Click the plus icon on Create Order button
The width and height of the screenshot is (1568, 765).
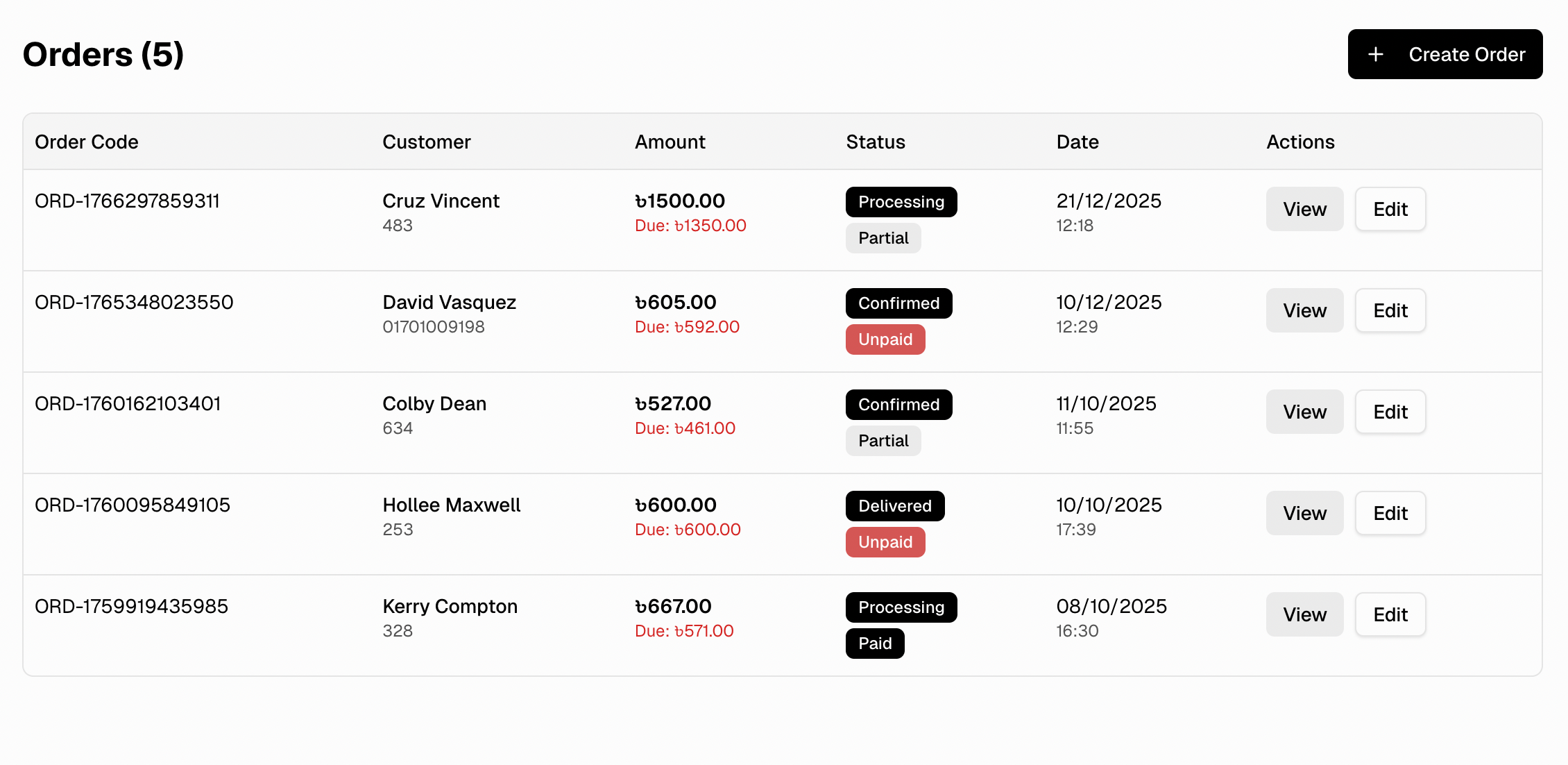(x=1375, y=53)
